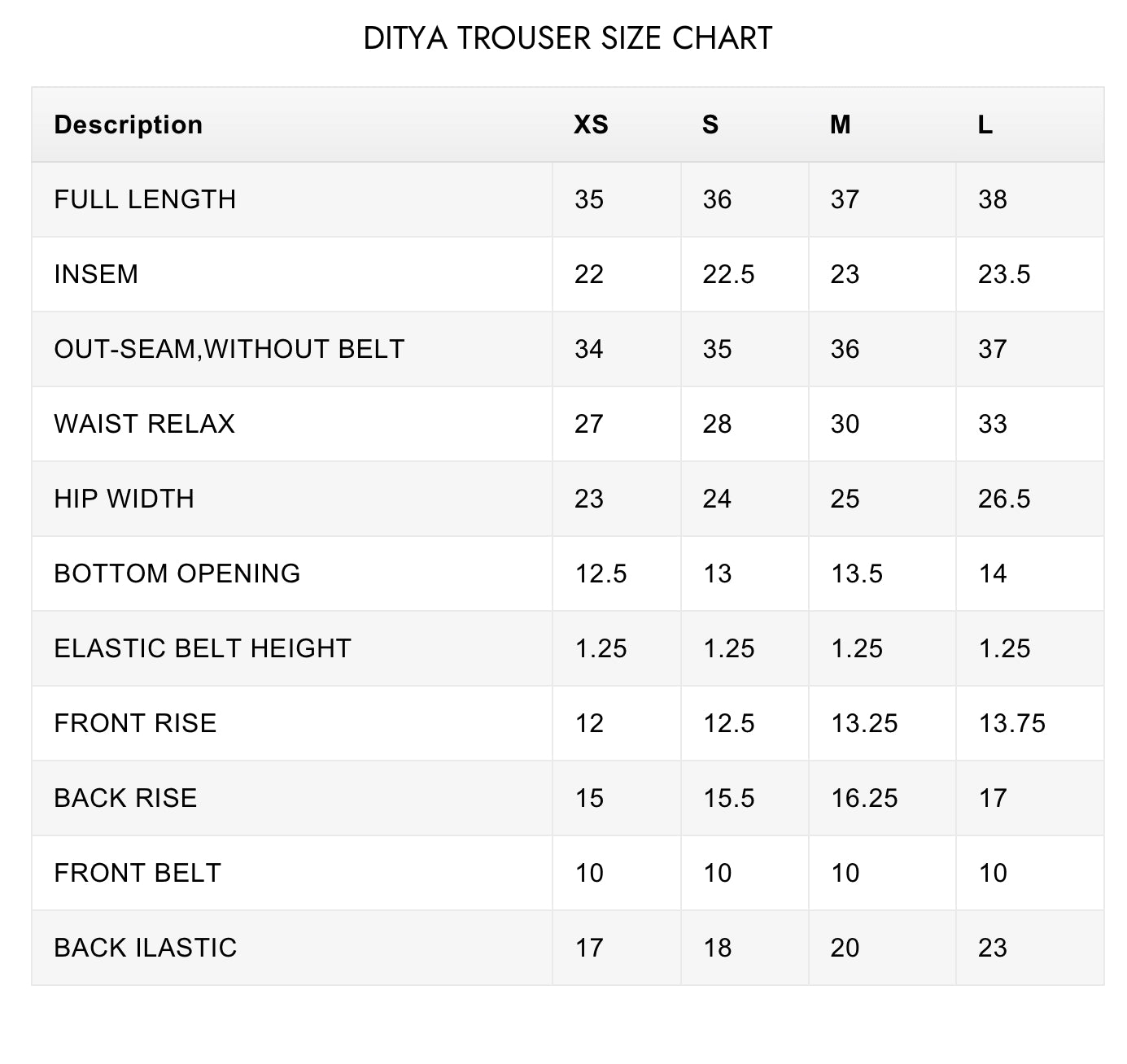Click the FRONT BELT row label
This screenshot has width=1127, height=1064.
click(137, 873)
